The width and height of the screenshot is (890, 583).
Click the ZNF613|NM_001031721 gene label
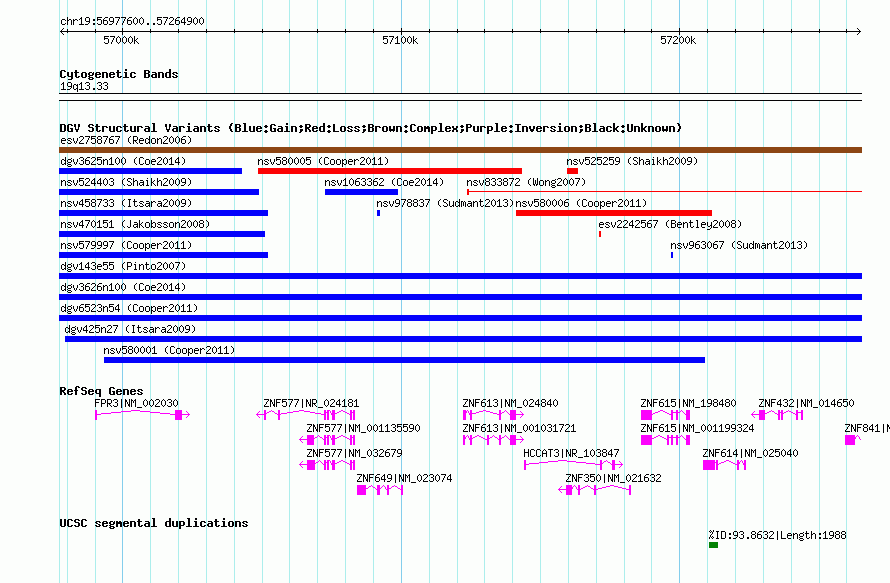tap(519, 428)
